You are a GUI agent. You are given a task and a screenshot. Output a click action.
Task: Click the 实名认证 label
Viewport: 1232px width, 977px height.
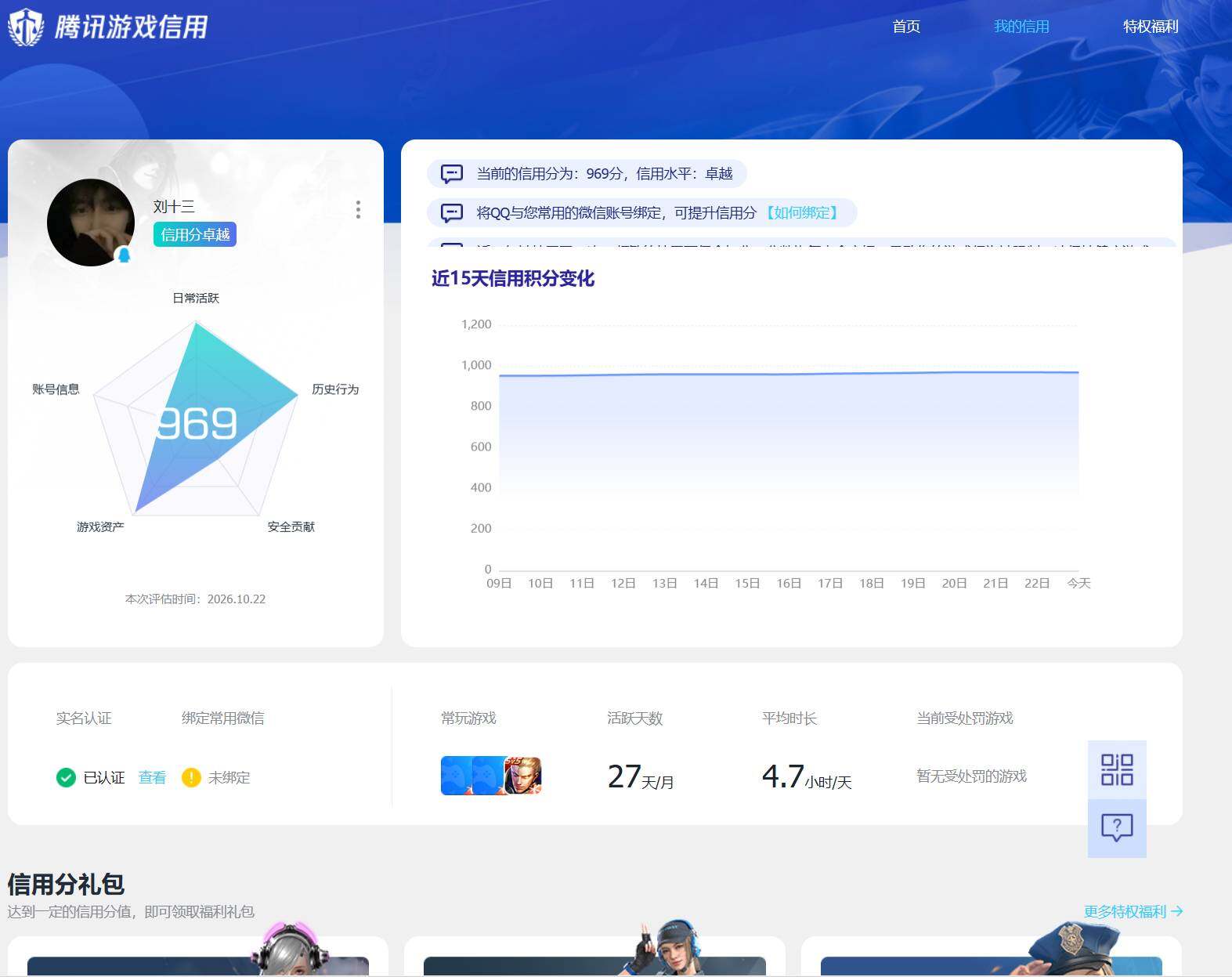tap(84, 718)
